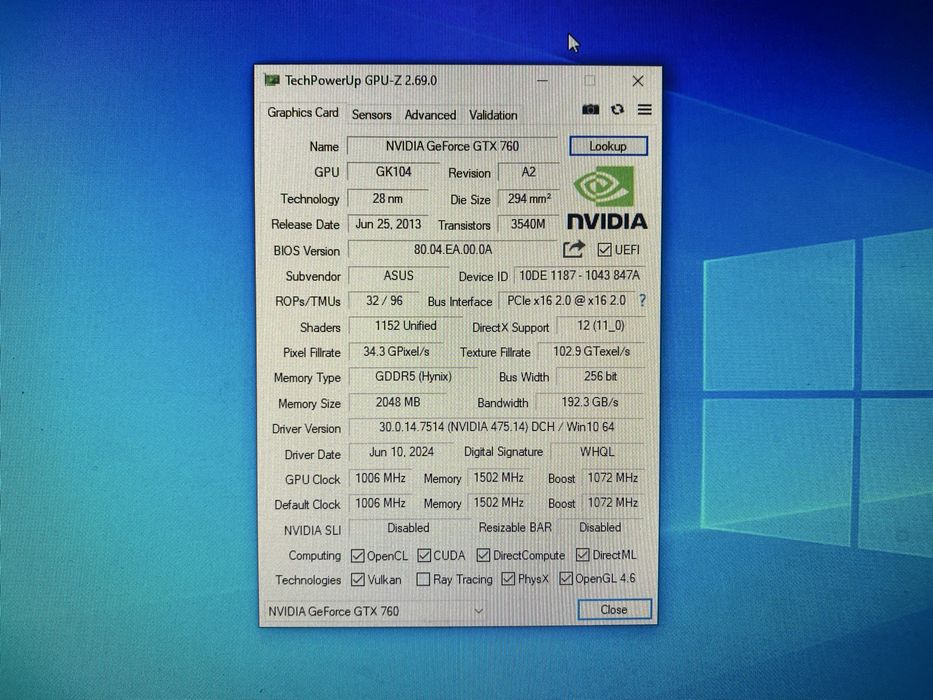Open the GPU selection dropdown at bottom
Viewport: 933px width, 700px height.
pos(375,611)
